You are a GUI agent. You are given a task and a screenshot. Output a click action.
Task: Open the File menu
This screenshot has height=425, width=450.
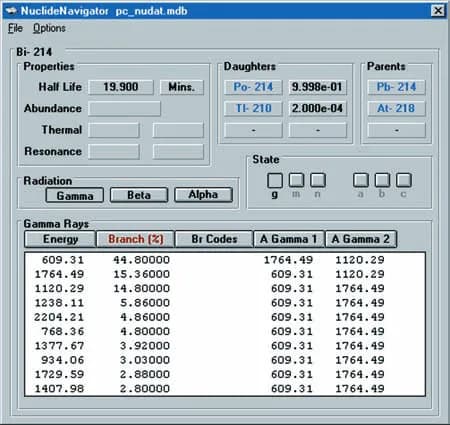click(x=15, y=28)
